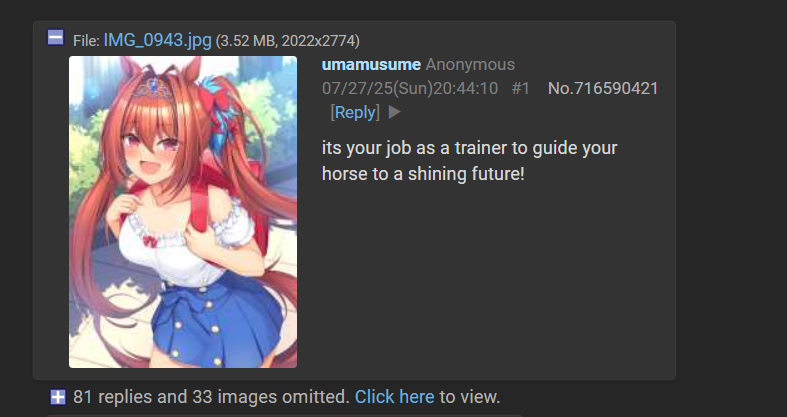Open the post menu arrow beside Reply

[x=395, y=112]
